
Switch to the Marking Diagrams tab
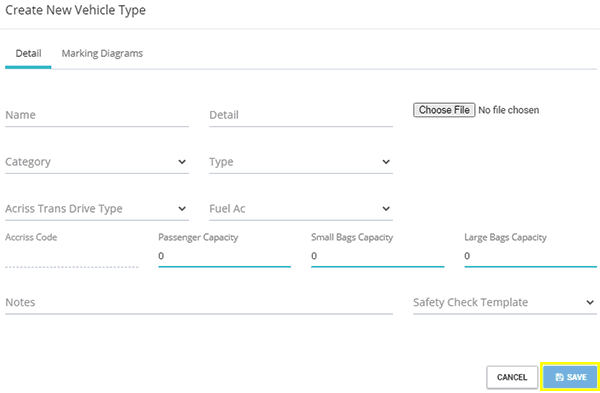coord(102,54)
